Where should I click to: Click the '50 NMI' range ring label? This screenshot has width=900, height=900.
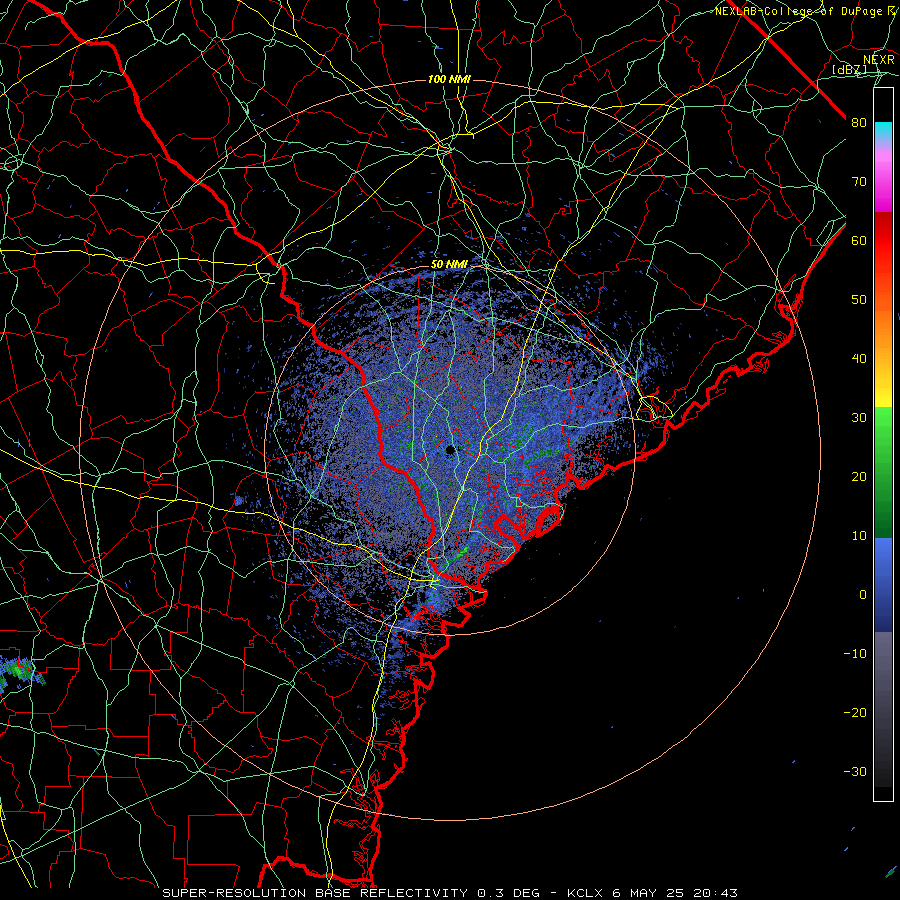click(449, 265)
